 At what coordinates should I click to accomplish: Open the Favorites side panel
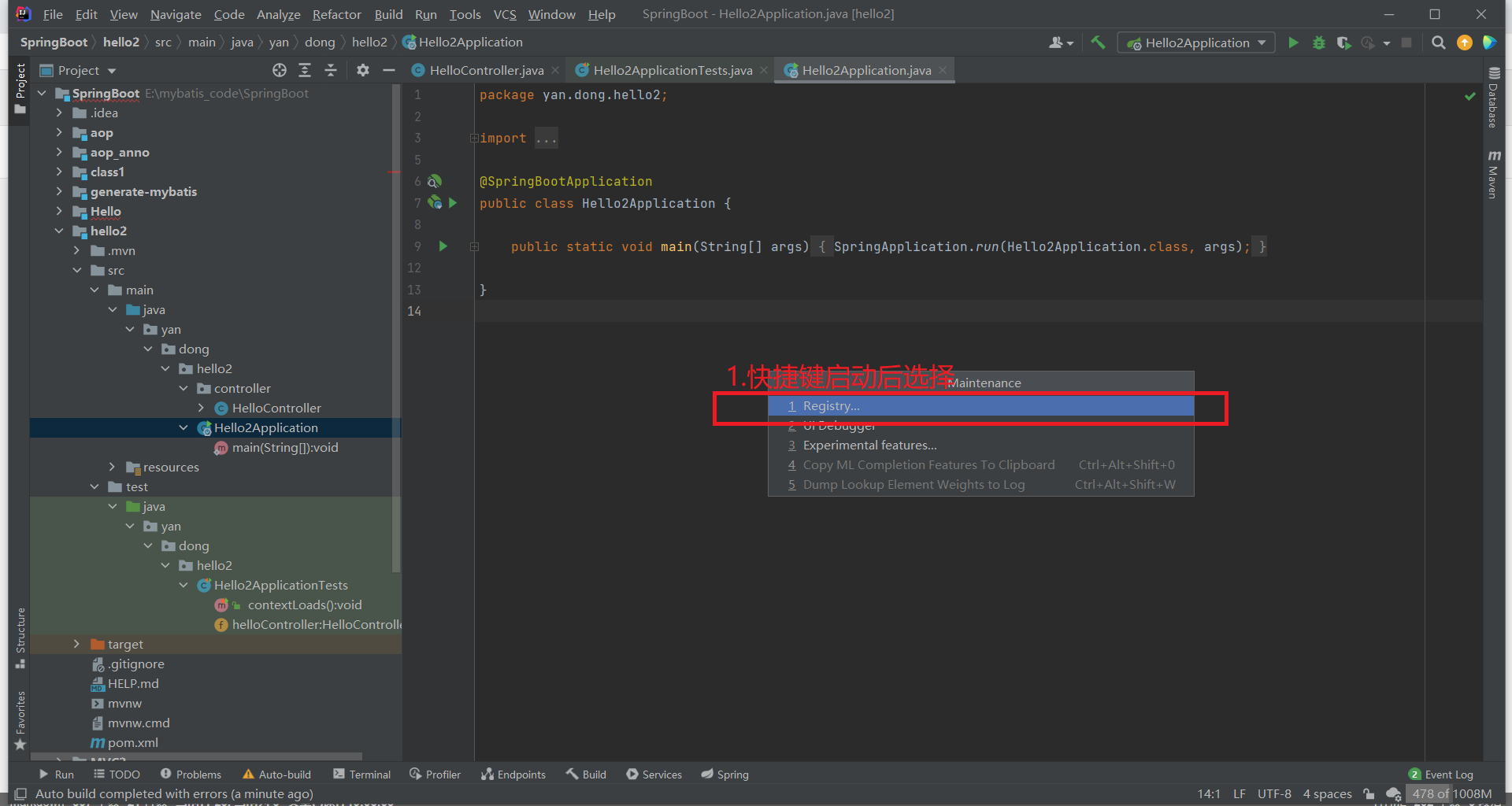click(20, 720)
